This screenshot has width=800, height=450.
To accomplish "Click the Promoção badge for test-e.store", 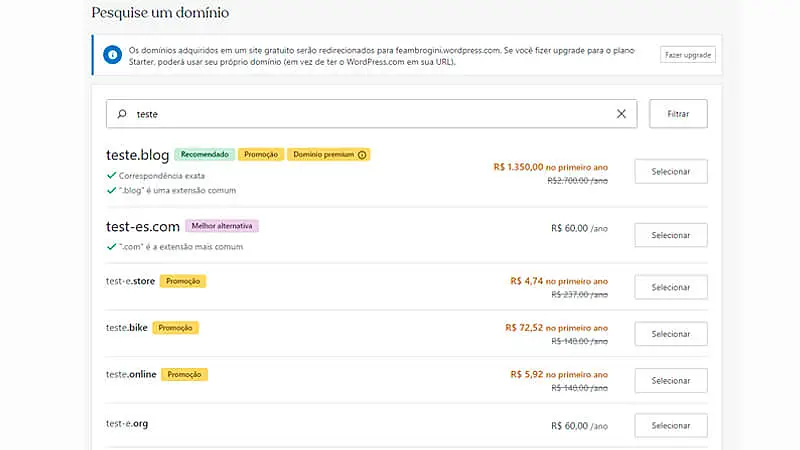I will point(183,281).
